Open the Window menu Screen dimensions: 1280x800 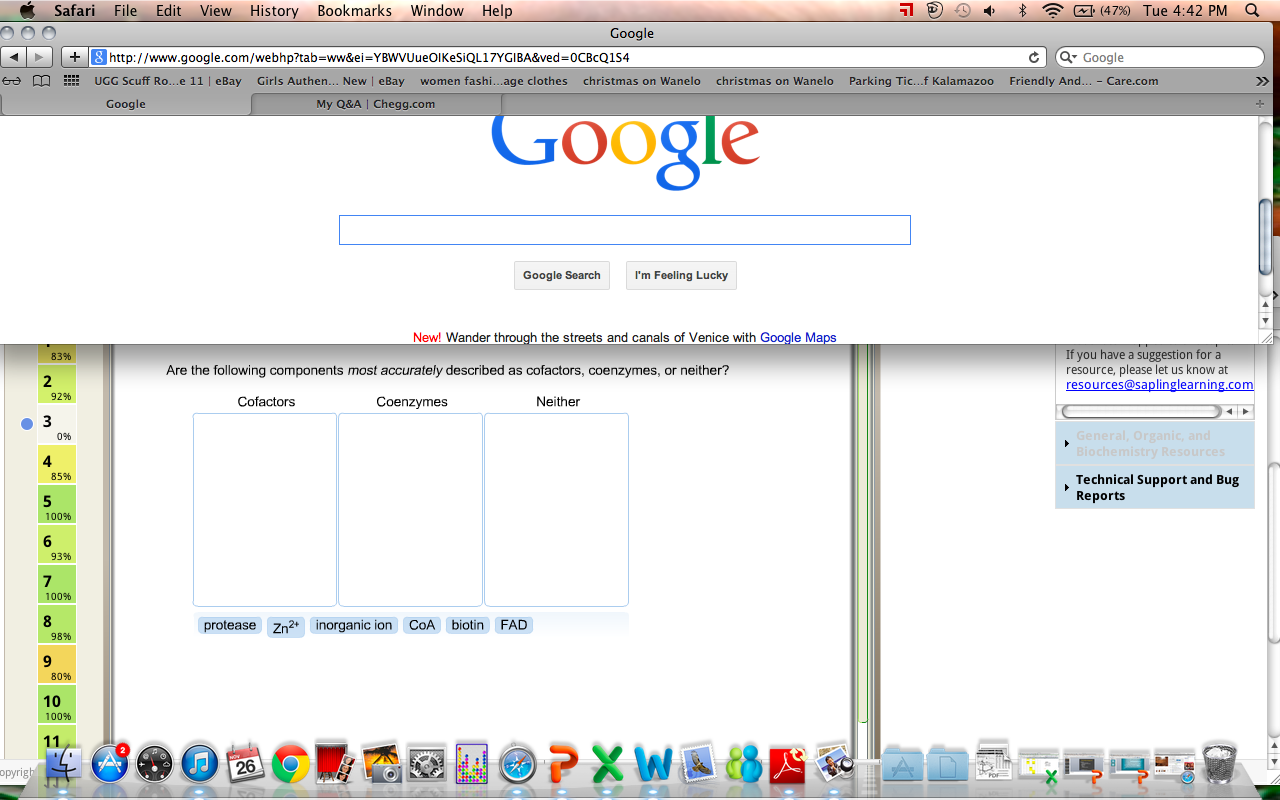pyautogui.click(x=437, y=11)
